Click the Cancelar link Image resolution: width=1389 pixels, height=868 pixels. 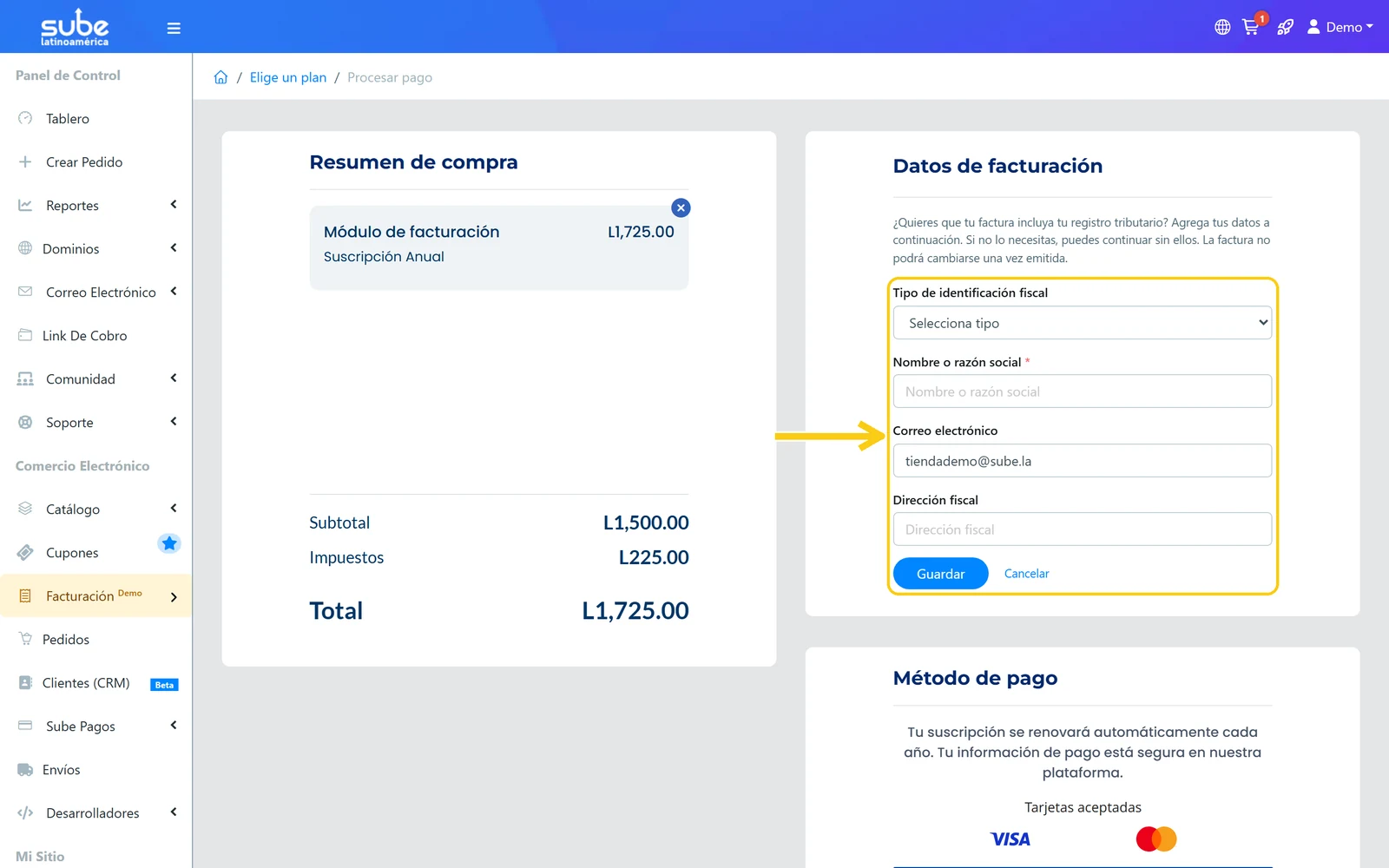[1026, 574]
